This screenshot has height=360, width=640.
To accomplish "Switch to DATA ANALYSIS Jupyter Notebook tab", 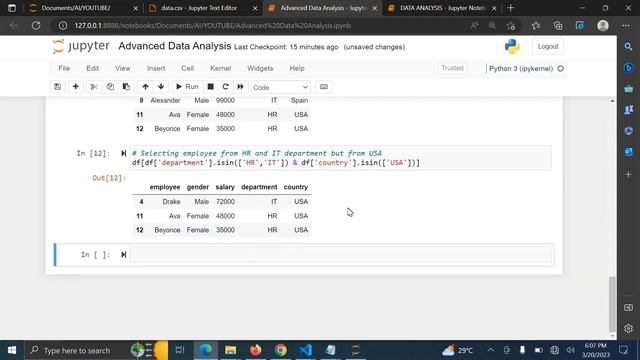I will coord(443,8).
